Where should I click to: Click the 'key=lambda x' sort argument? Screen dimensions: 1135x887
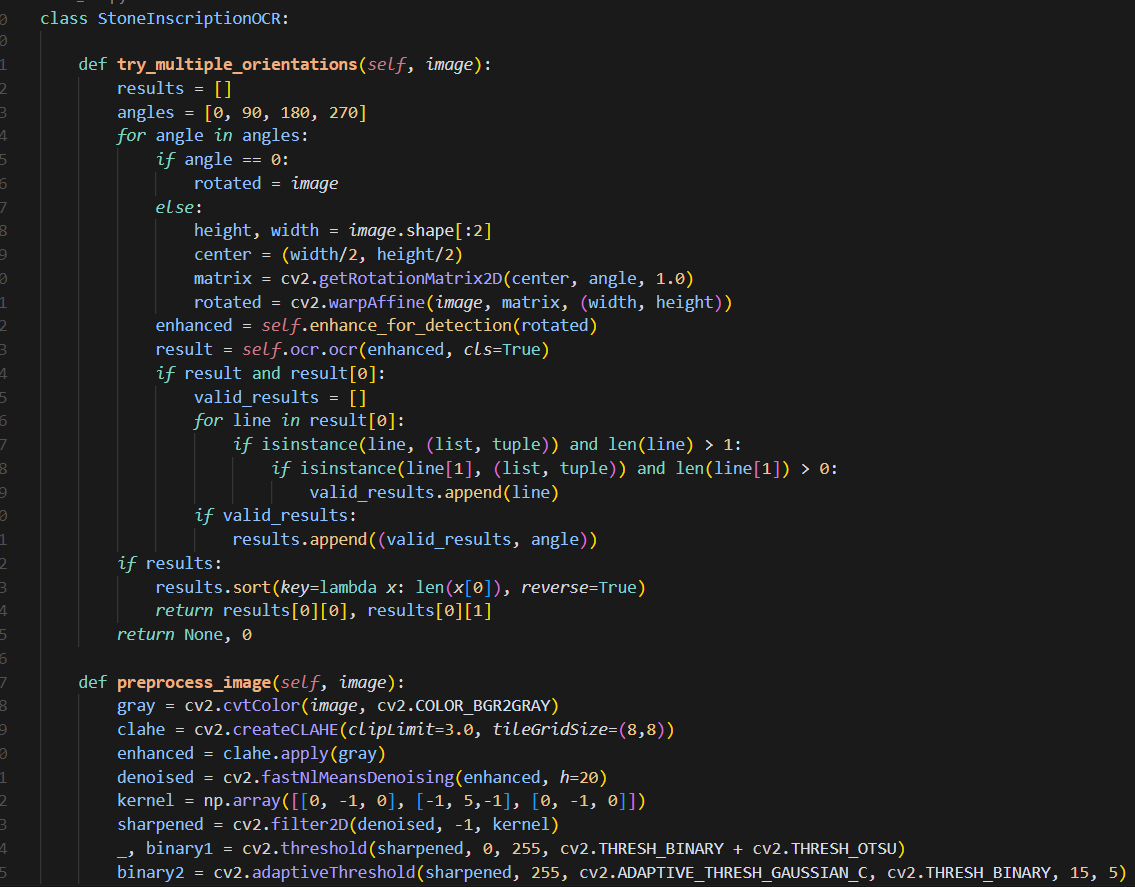[x=338, y=587]
